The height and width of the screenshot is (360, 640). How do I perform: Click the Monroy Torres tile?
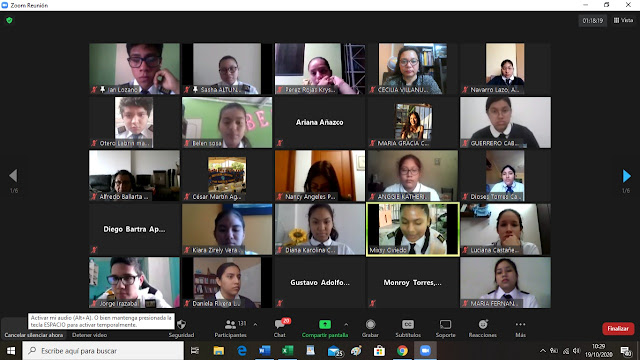tap(413, 282)
